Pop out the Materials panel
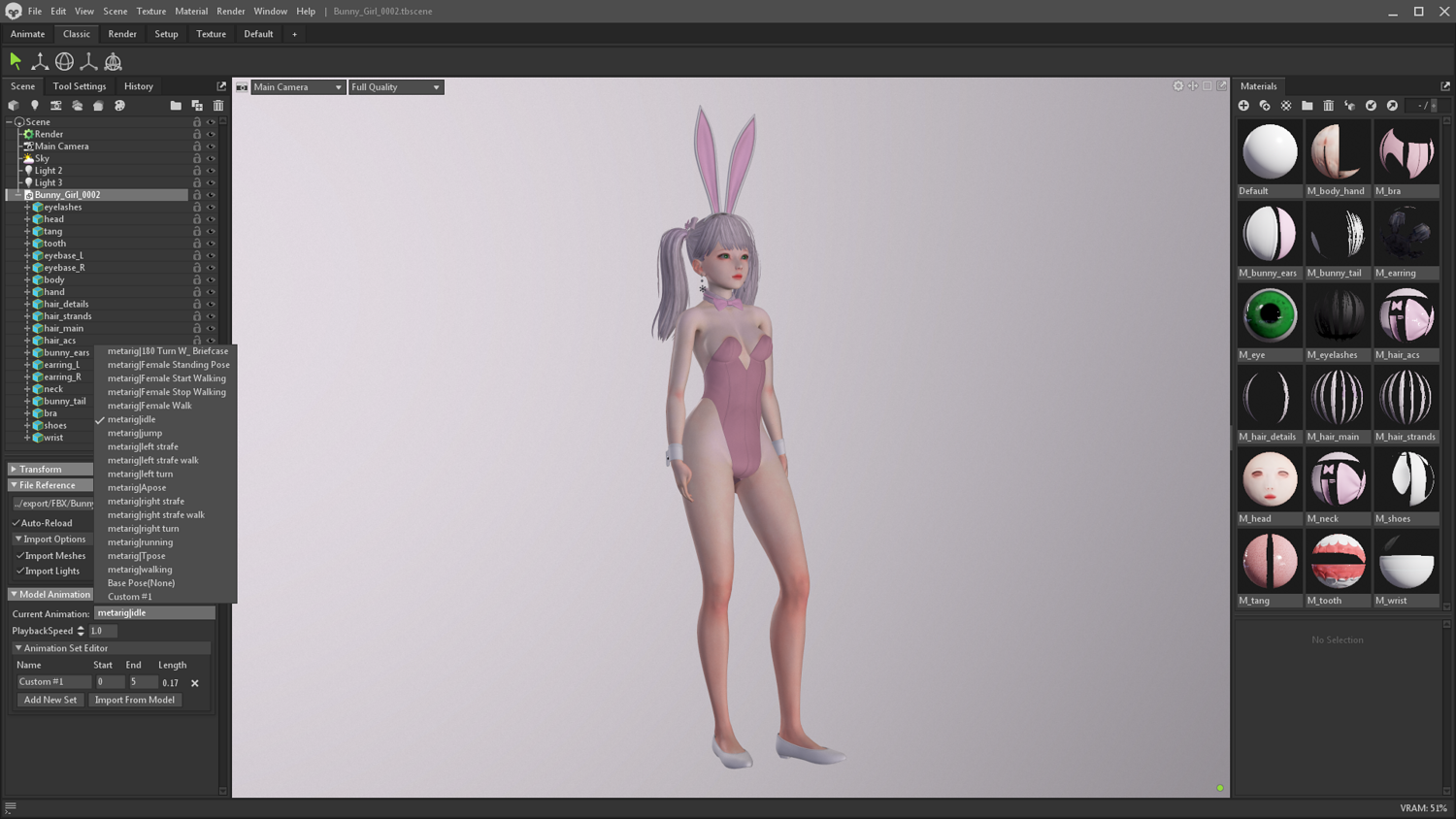This screenshot has height=819, width=1456. 1445,86
